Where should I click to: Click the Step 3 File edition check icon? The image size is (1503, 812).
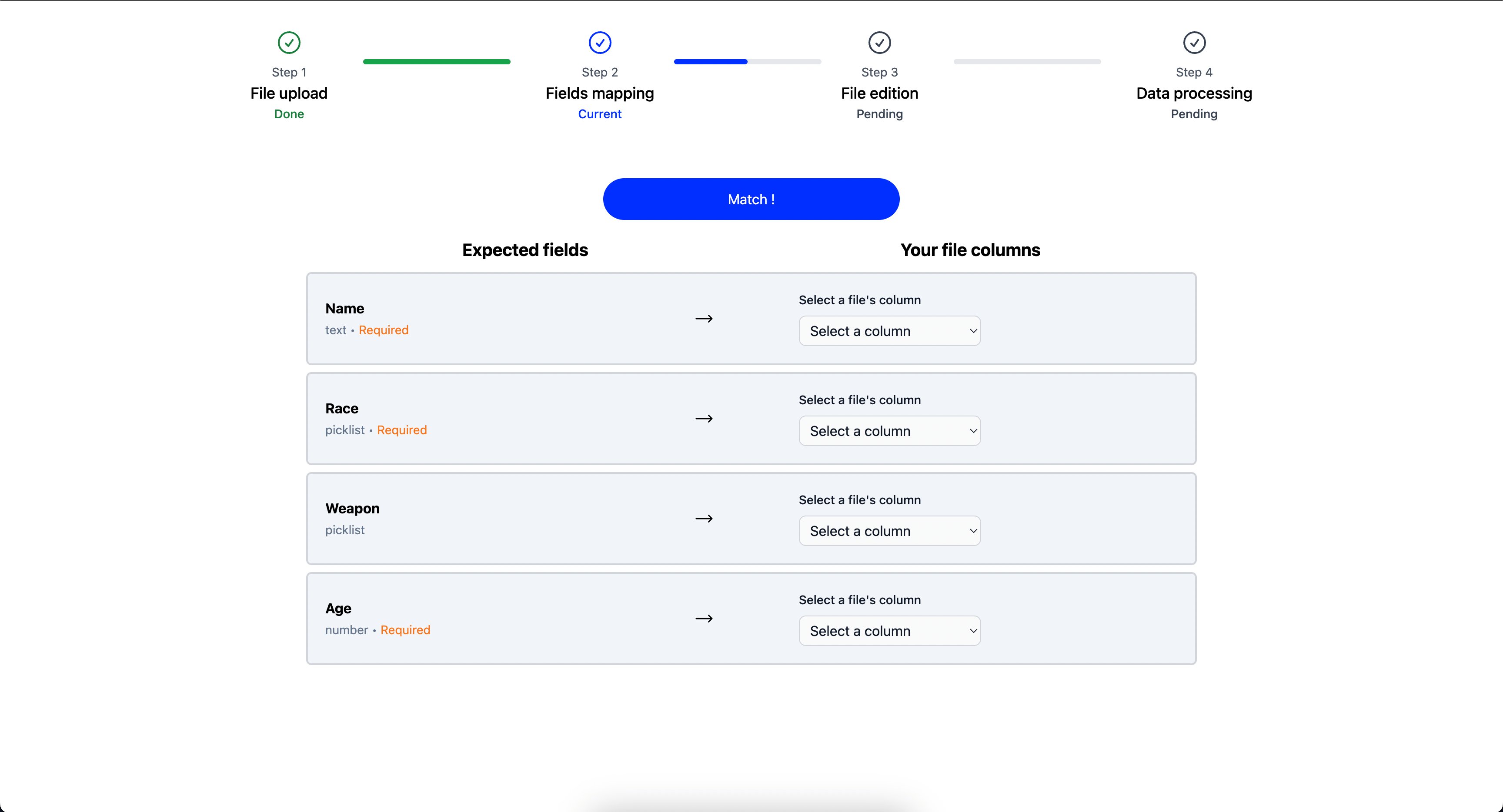pyautogui.click(x=879, y=42)
